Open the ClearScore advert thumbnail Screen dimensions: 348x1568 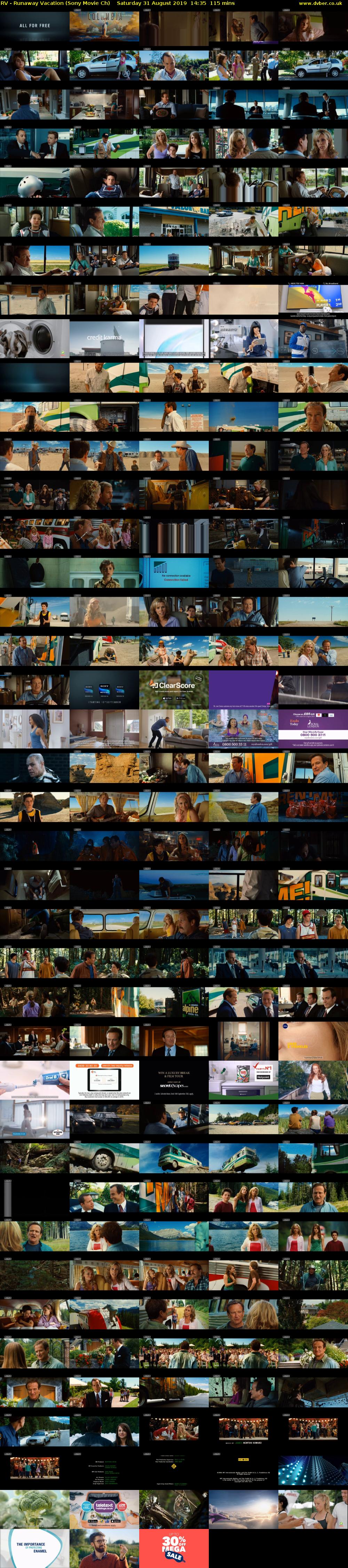[174, 690]
